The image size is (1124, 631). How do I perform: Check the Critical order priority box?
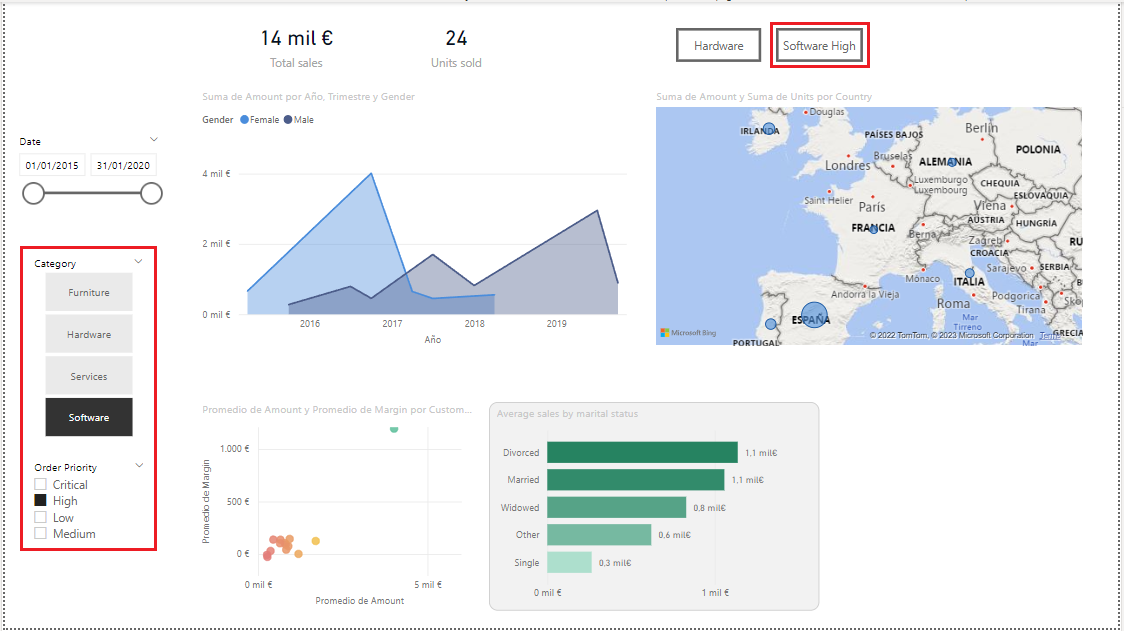(x=41, y=484)
